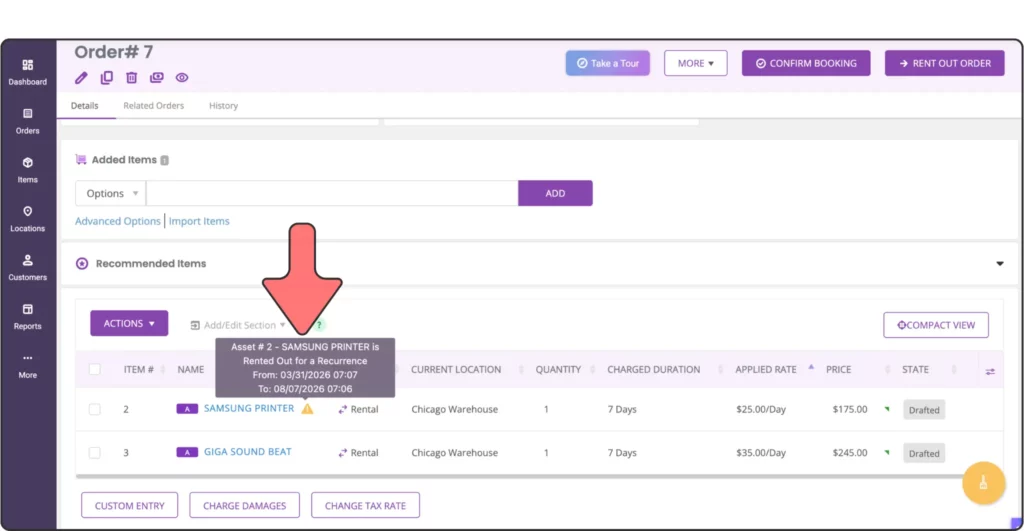Open the Advanced Options link
1024x531 pixels.
coord(118,221)
